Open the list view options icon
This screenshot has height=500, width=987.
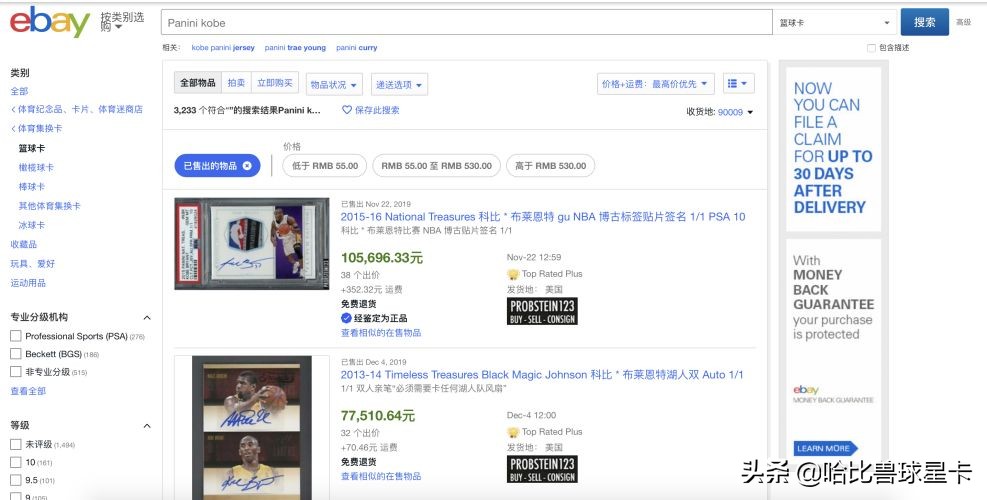coord(738,84)
